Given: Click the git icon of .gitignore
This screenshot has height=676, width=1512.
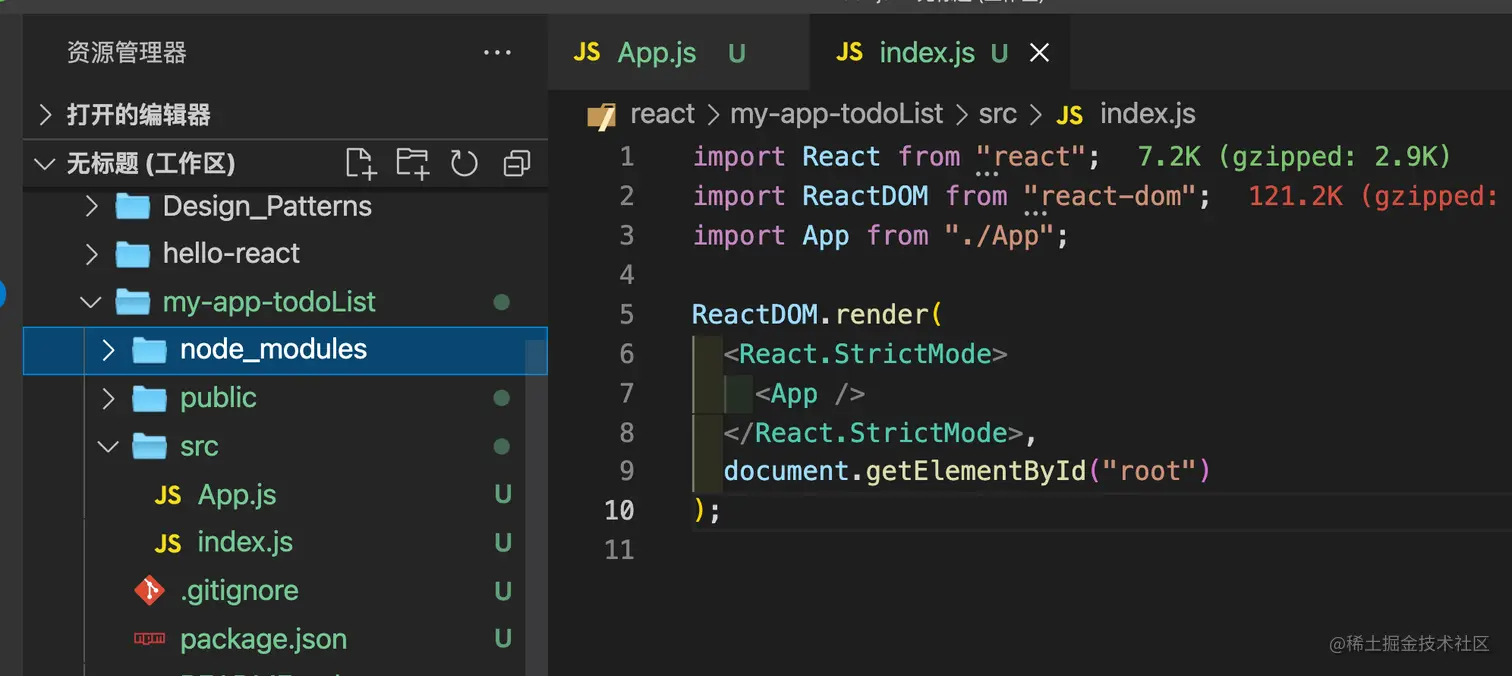Looking at the screenshot, I should click(149, 591).
